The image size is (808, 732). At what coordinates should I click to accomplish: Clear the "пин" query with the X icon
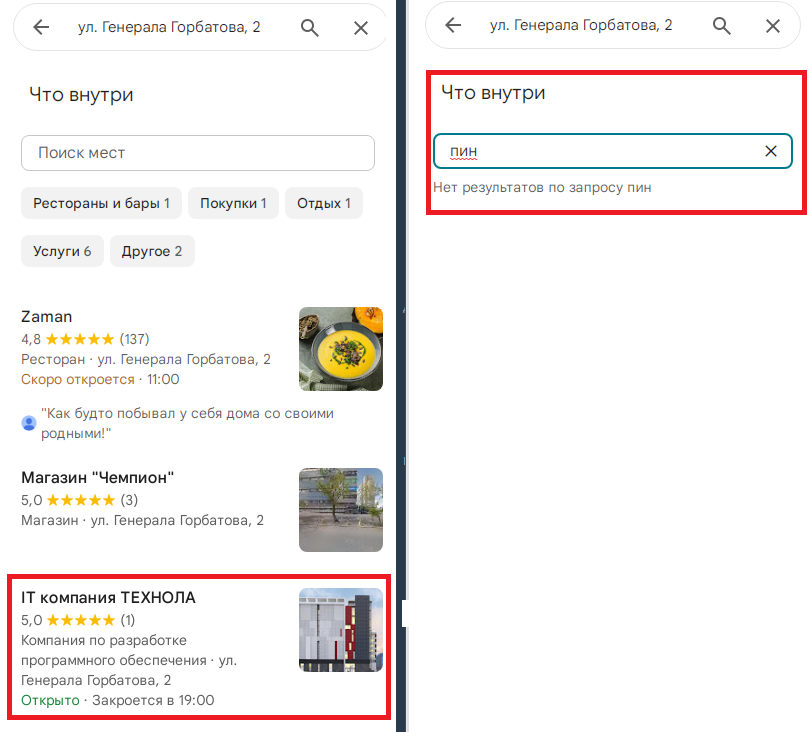coord(771,151)
